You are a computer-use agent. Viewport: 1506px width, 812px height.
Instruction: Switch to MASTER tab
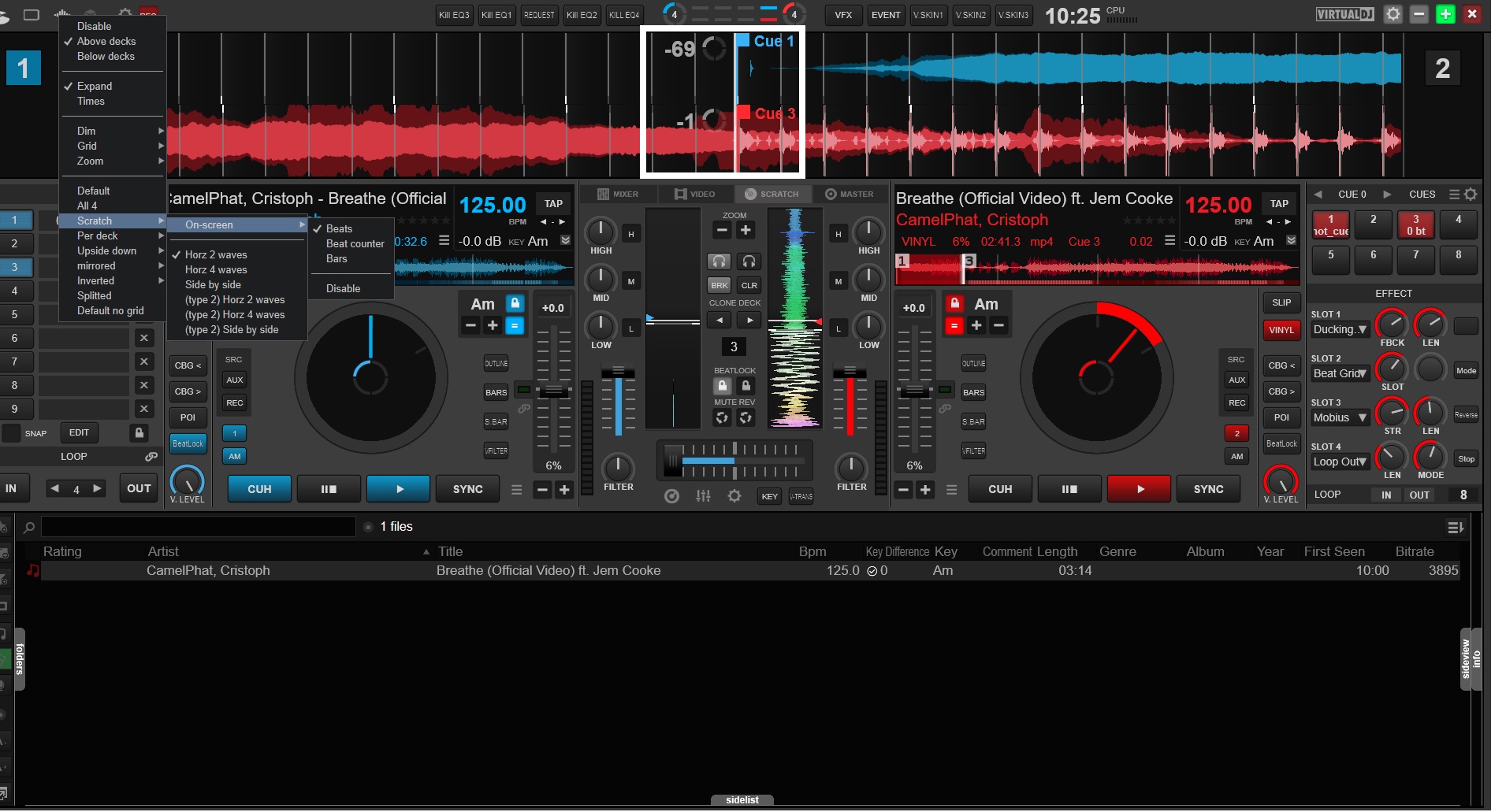[x=850, y=194]
